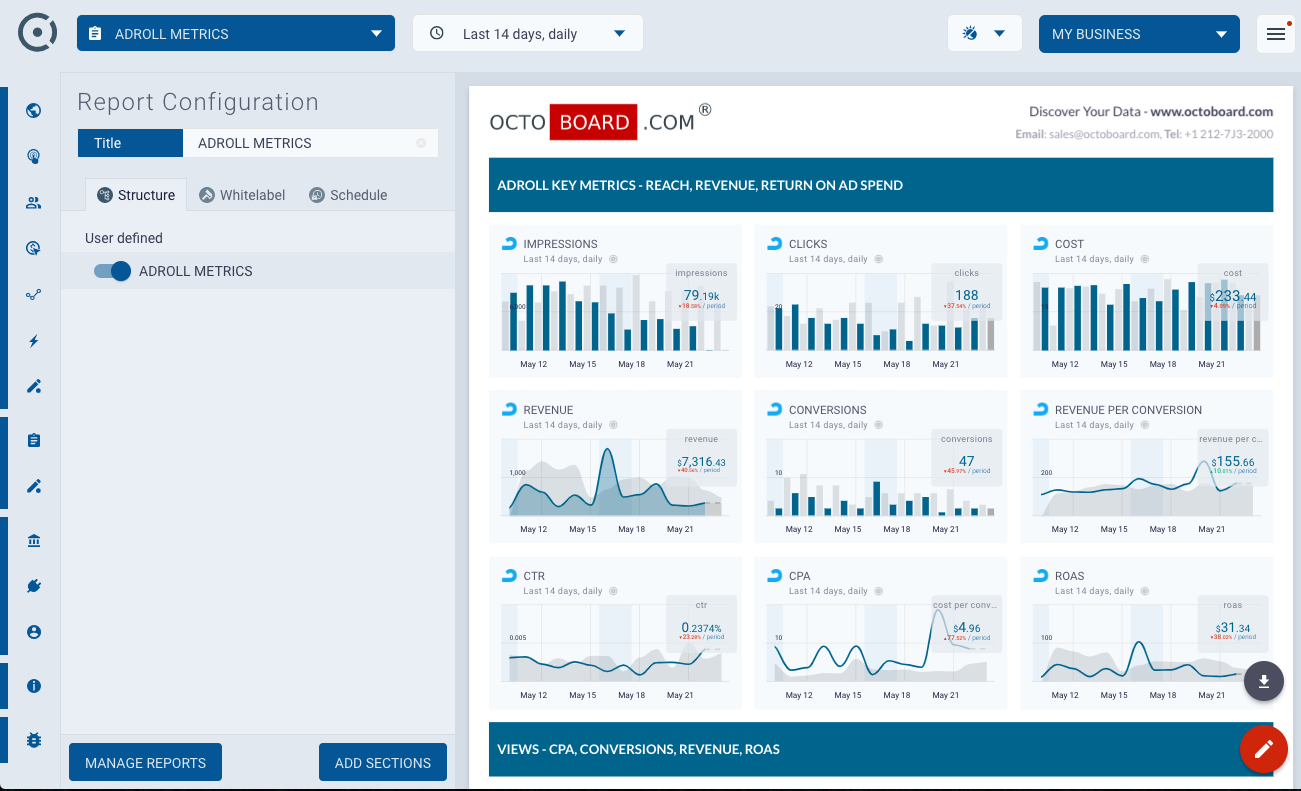Screen dimensions: 1301x791
Task: Click the gray download floating button
Action: point(1264,681)
